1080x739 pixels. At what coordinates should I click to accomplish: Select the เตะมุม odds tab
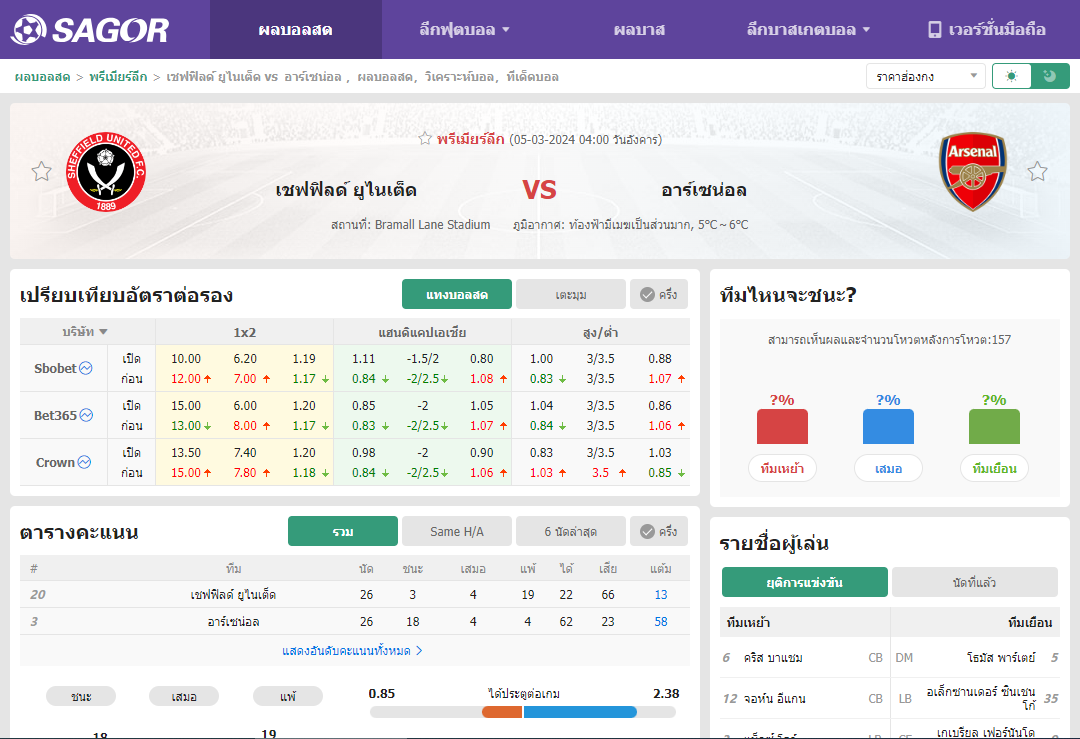tap(571, 295)
